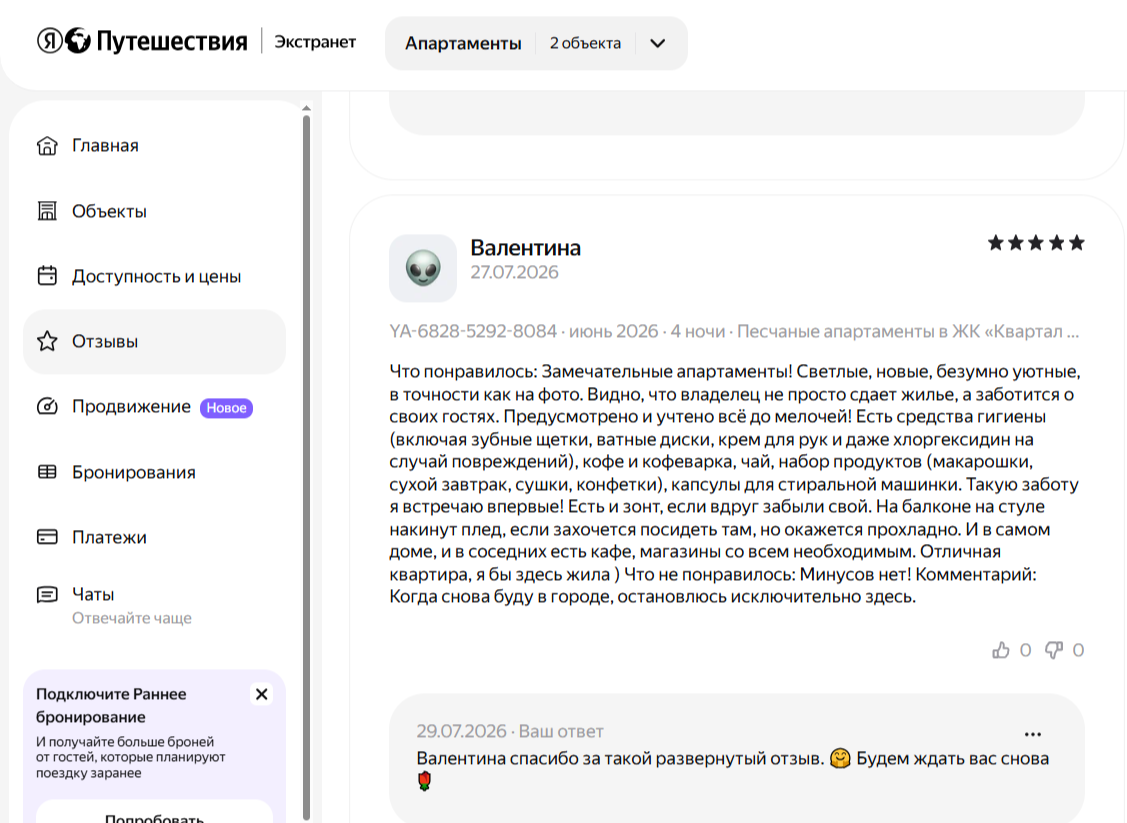Click the building icon beside Объекты
This screenshot has width=1127, height=823.
tap(47, 211)
